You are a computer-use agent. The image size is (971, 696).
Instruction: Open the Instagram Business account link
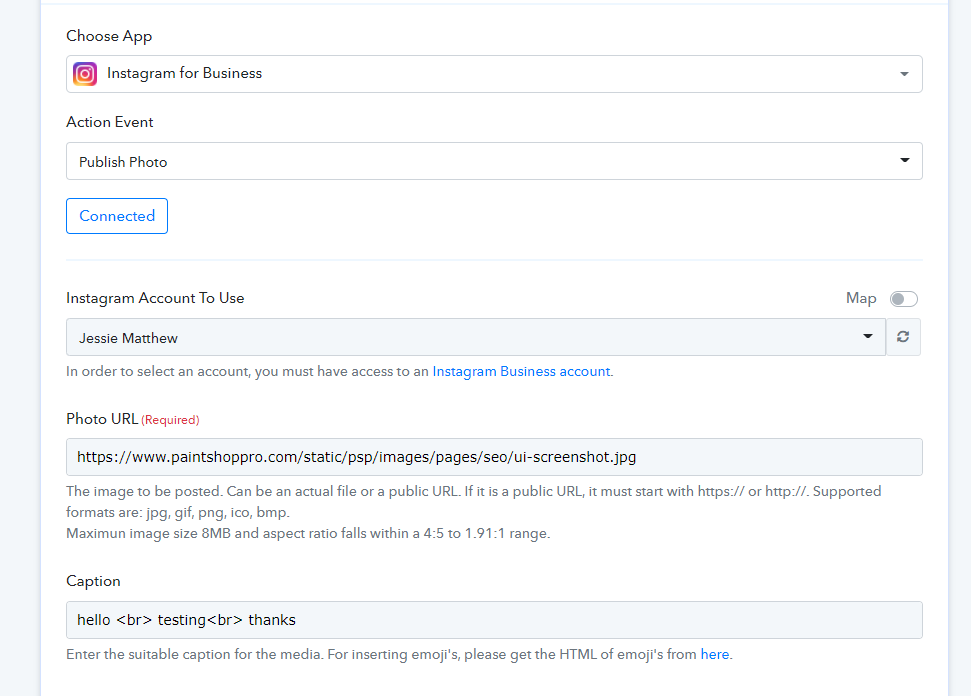click(521, 372)
